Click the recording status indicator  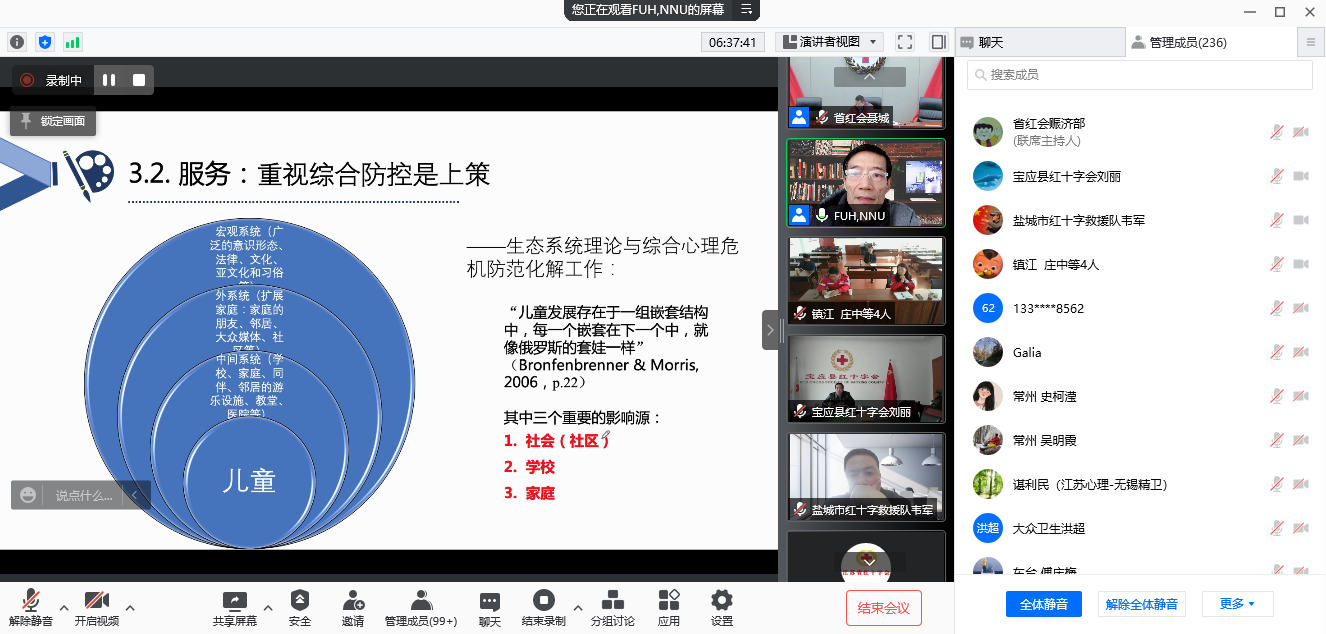coord(52,80)
